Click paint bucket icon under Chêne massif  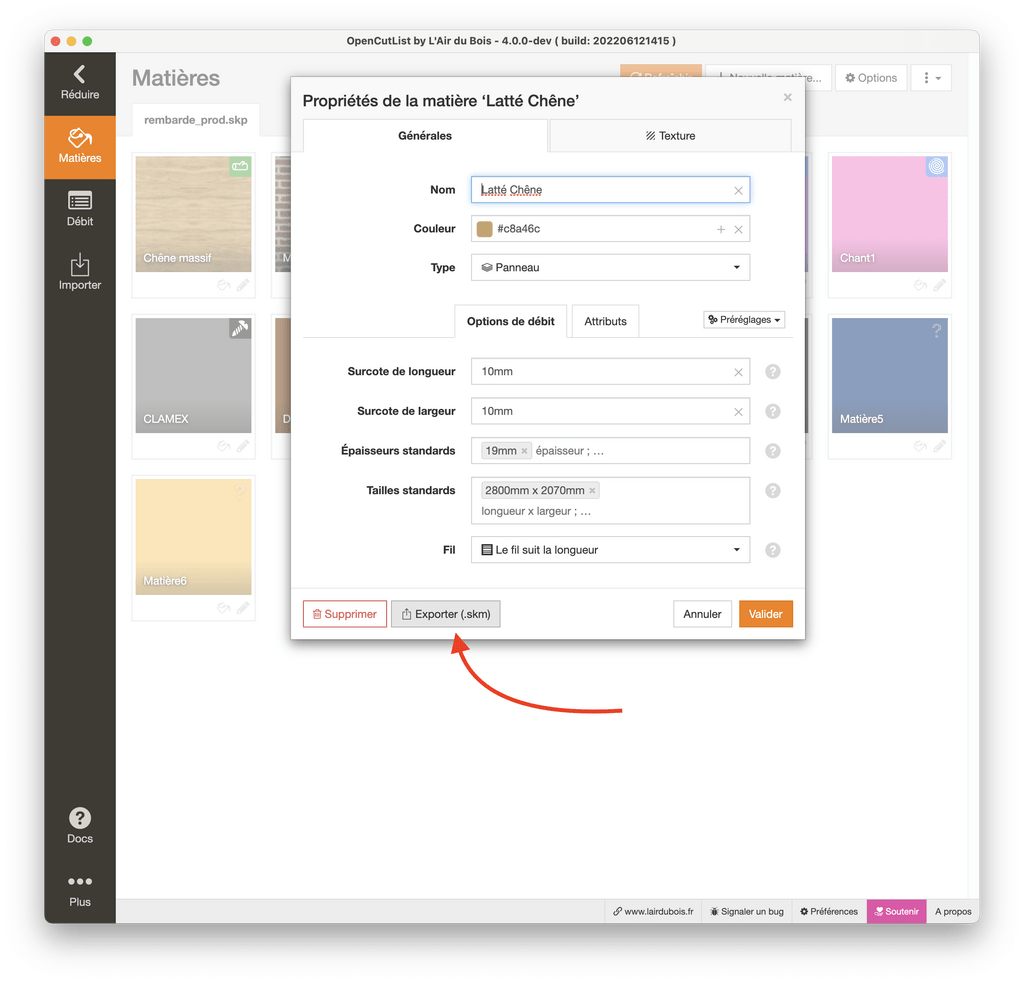pos(224,285)
